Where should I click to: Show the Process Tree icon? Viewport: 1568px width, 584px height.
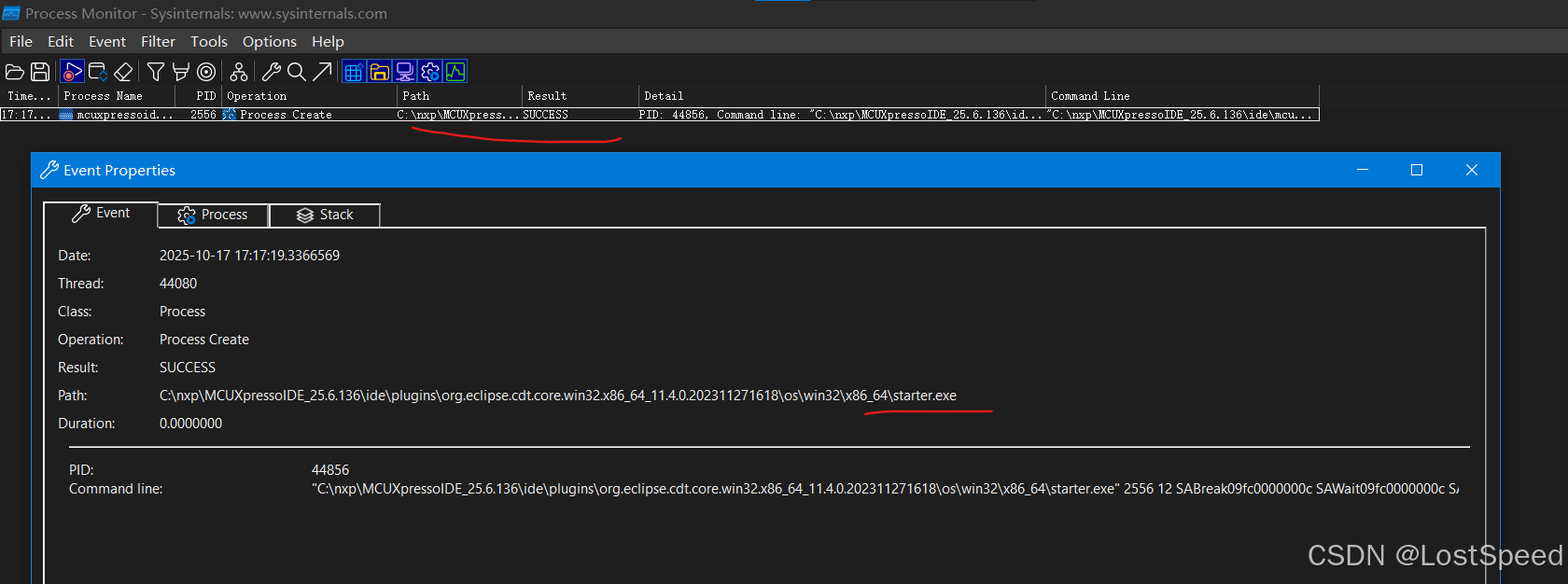(x=239, y=72)
